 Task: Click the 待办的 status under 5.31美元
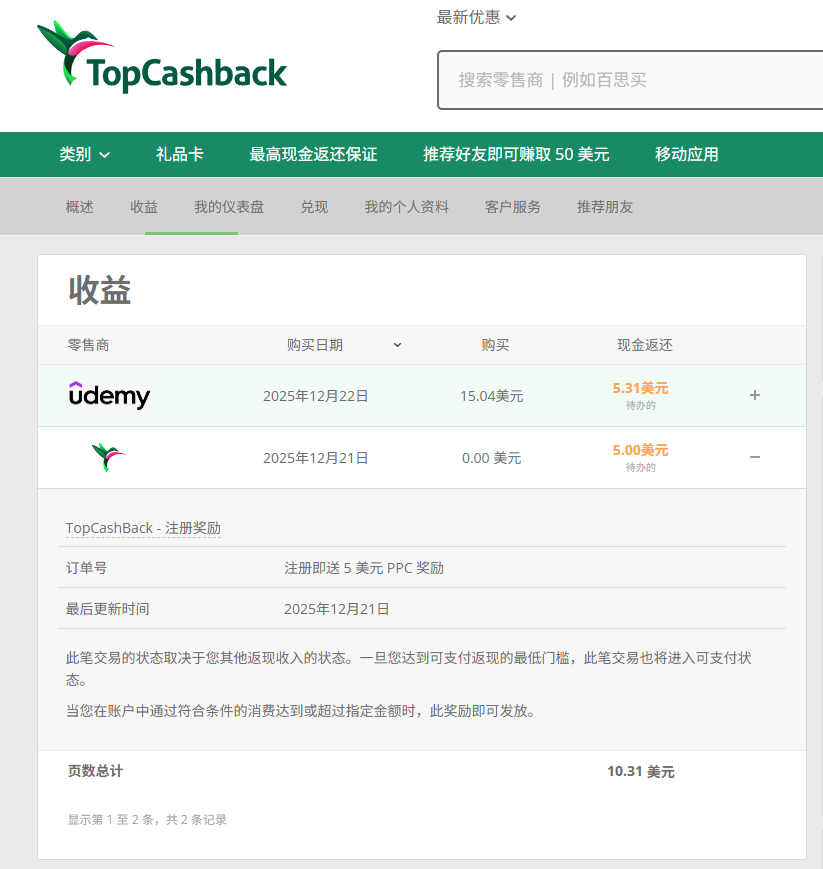[641, 406]
